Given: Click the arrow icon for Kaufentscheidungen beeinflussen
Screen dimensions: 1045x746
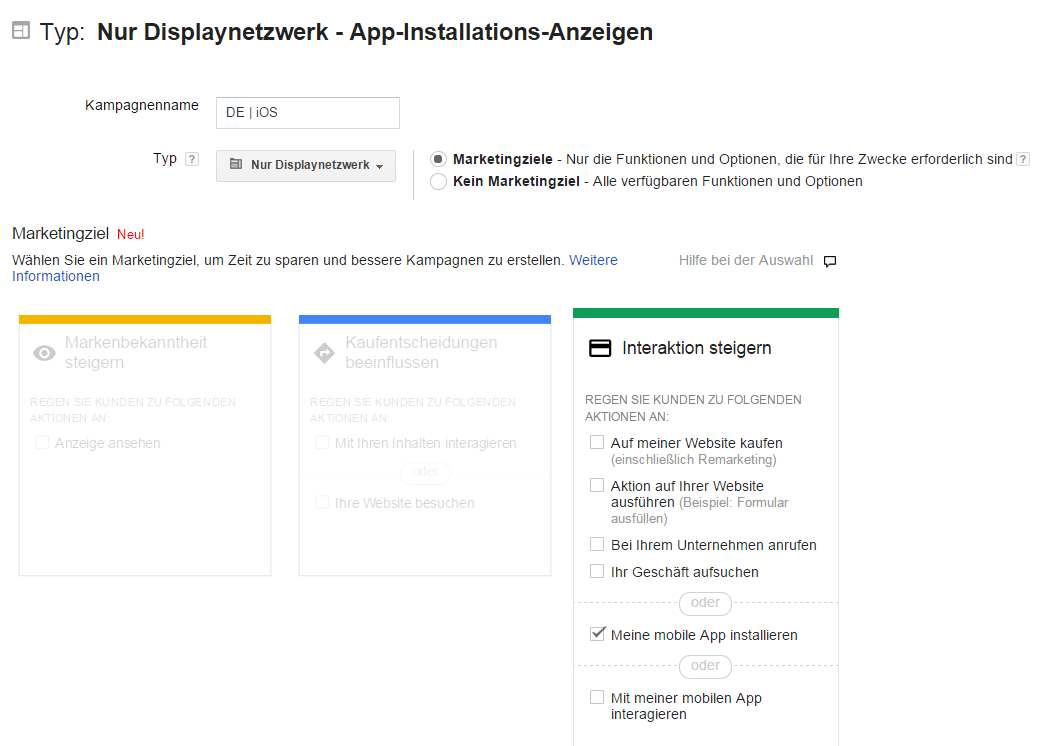Looking at the screenshot, I should [324, 353].
